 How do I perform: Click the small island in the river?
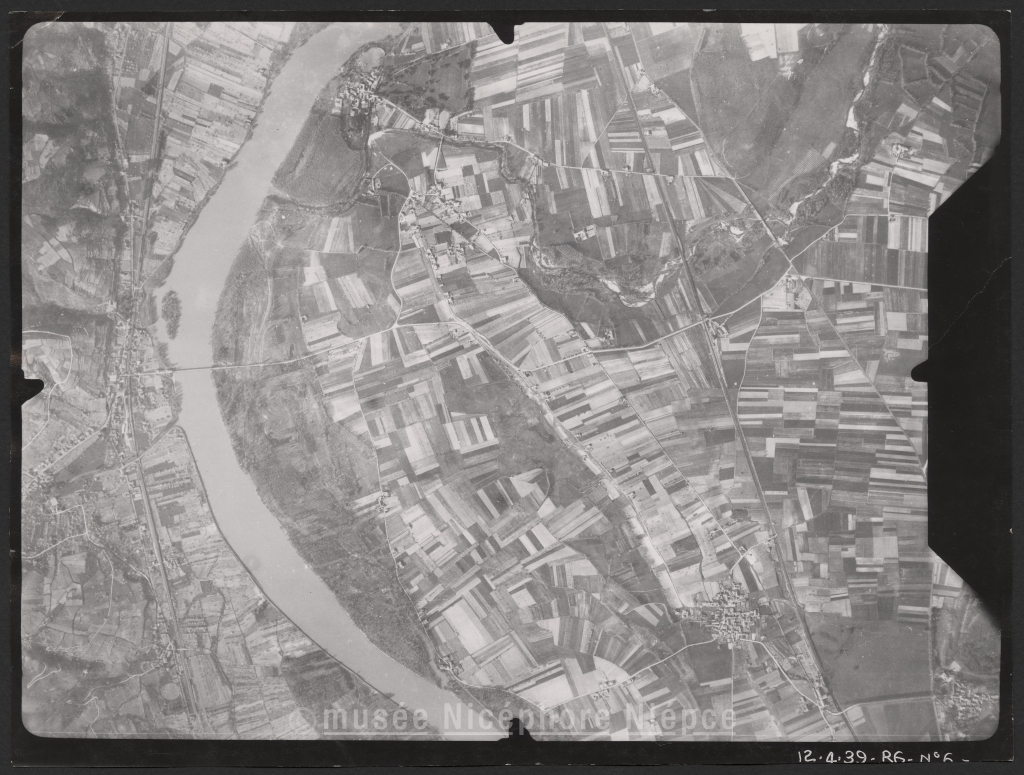coord(171,310)
